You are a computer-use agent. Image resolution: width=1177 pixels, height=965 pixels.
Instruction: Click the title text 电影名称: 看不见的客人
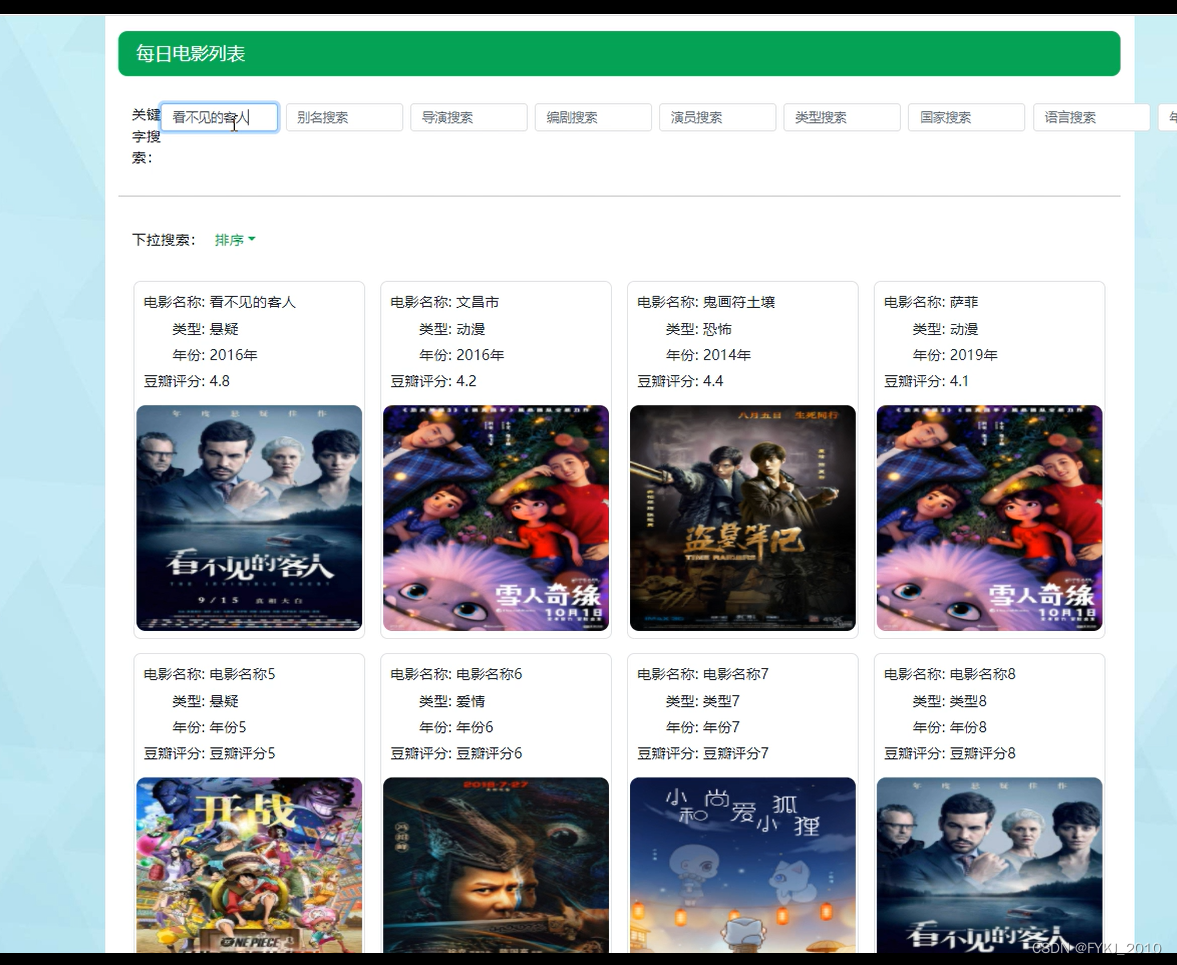(220, 302)
